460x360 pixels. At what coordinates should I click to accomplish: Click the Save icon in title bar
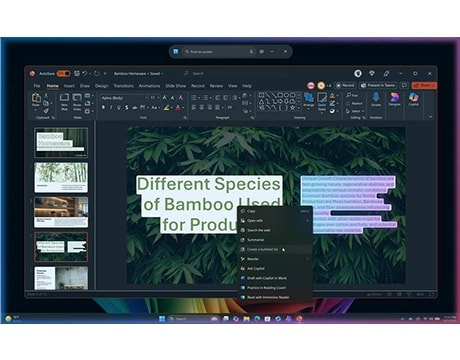(x=77, y=73)
